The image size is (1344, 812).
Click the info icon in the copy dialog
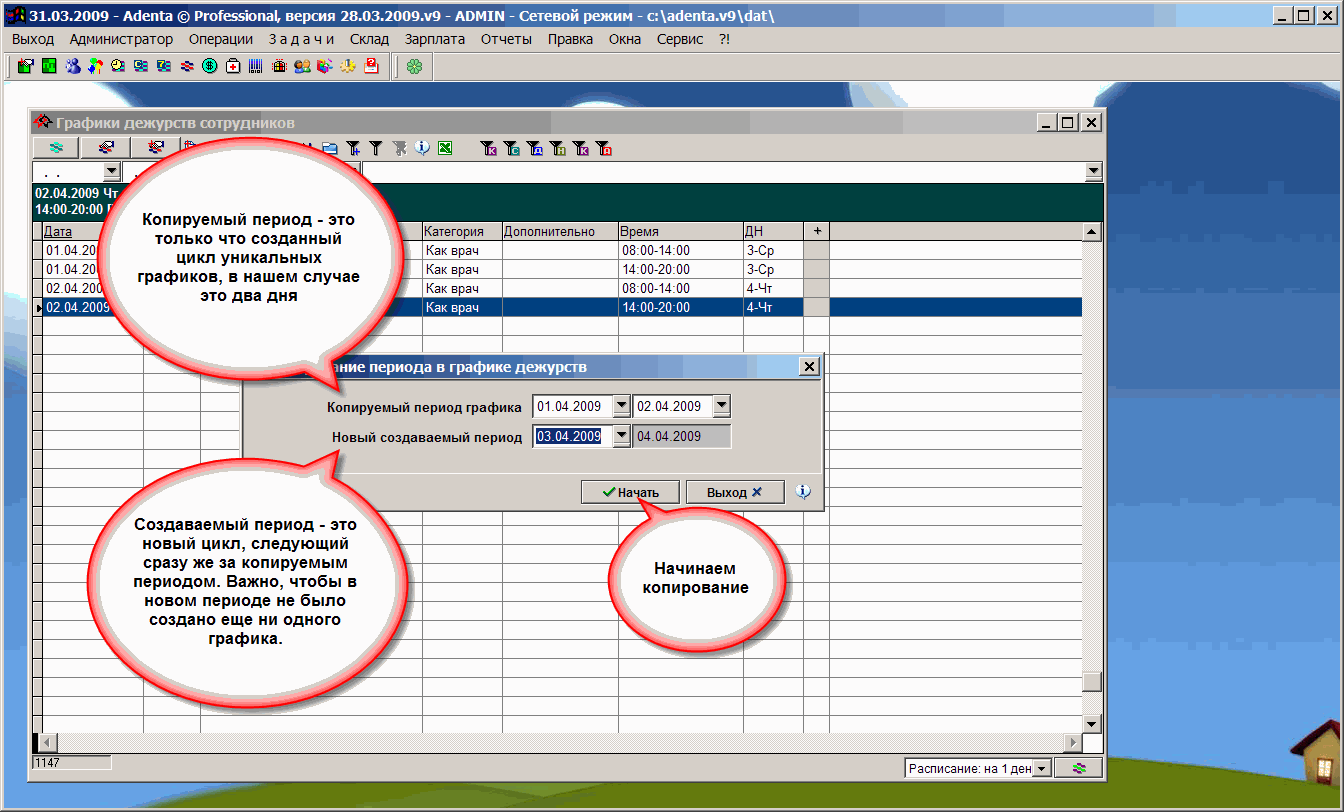(803, 492)
